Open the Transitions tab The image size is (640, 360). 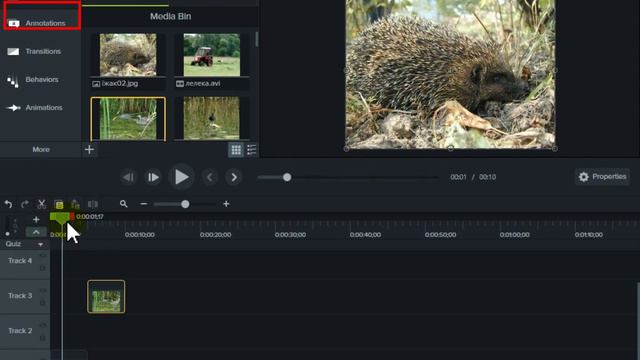[41, 51]
